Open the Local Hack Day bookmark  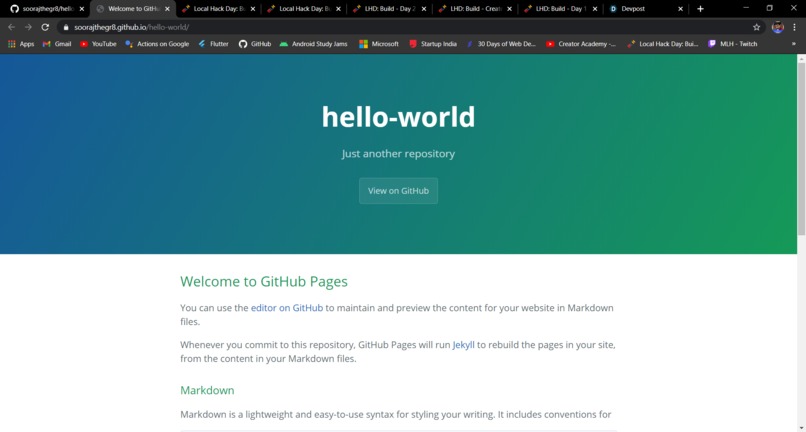(663, 44)
